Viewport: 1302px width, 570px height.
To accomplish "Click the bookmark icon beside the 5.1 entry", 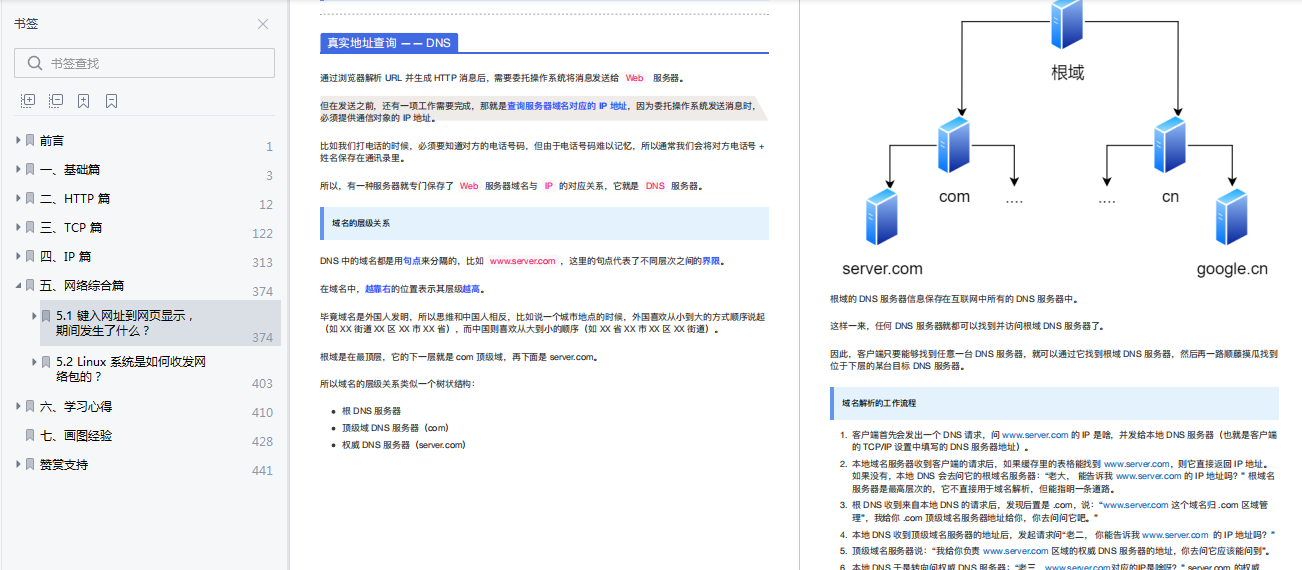I will [x=47, y=315].
